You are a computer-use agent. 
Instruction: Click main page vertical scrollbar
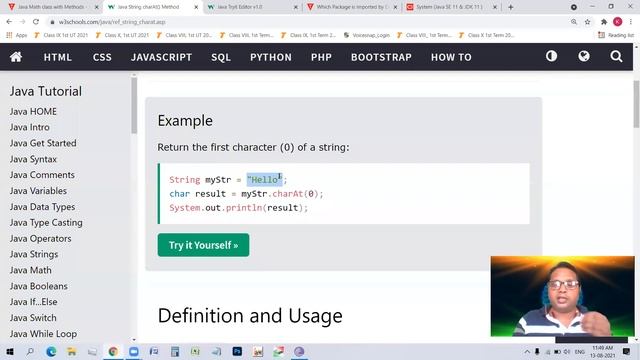click(x=636, y=104)
